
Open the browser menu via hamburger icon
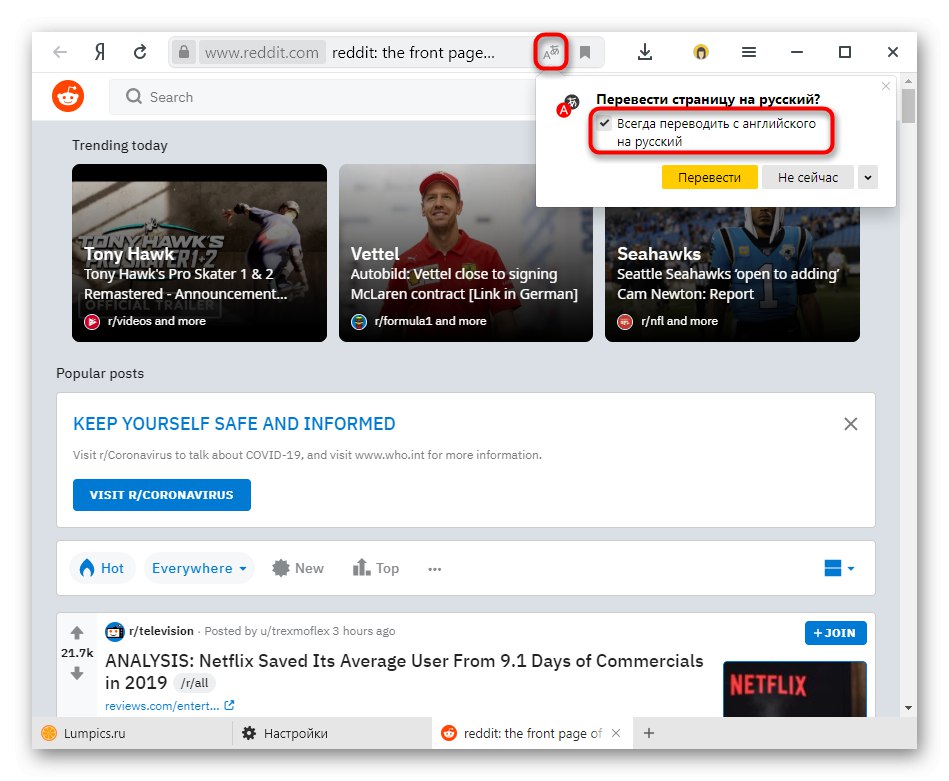748,50
